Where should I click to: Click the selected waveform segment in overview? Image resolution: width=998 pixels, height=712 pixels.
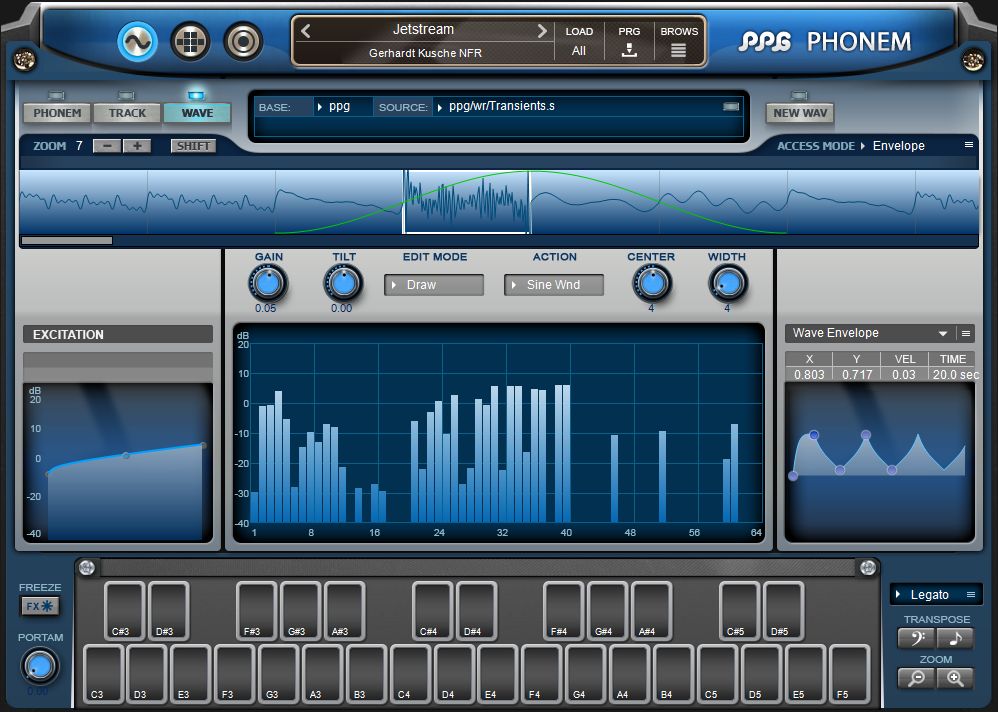point(467,202)
